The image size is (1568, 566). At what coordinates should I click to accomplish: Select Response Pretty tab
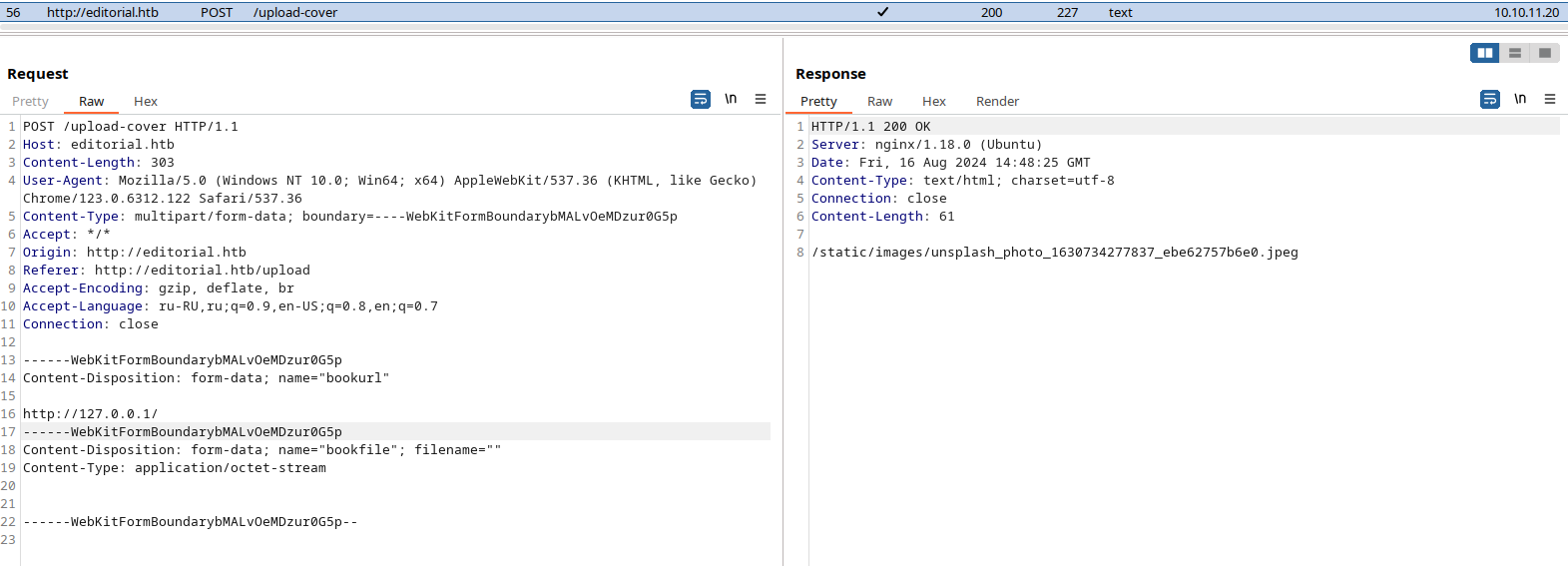(818, 101)
